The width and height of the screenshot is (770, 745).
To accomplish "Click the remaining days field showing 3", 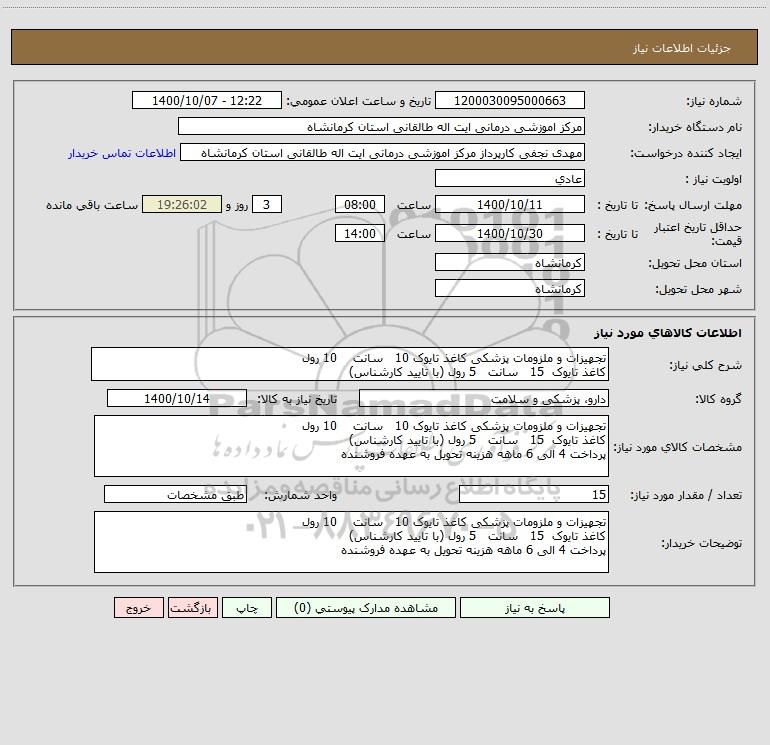I will [267, 205].
